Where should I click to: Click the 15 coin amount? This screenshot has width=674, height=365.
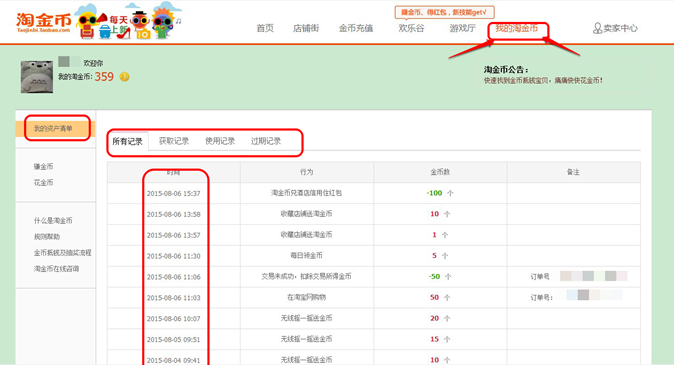pyautogui.click(x=435, y=339)
